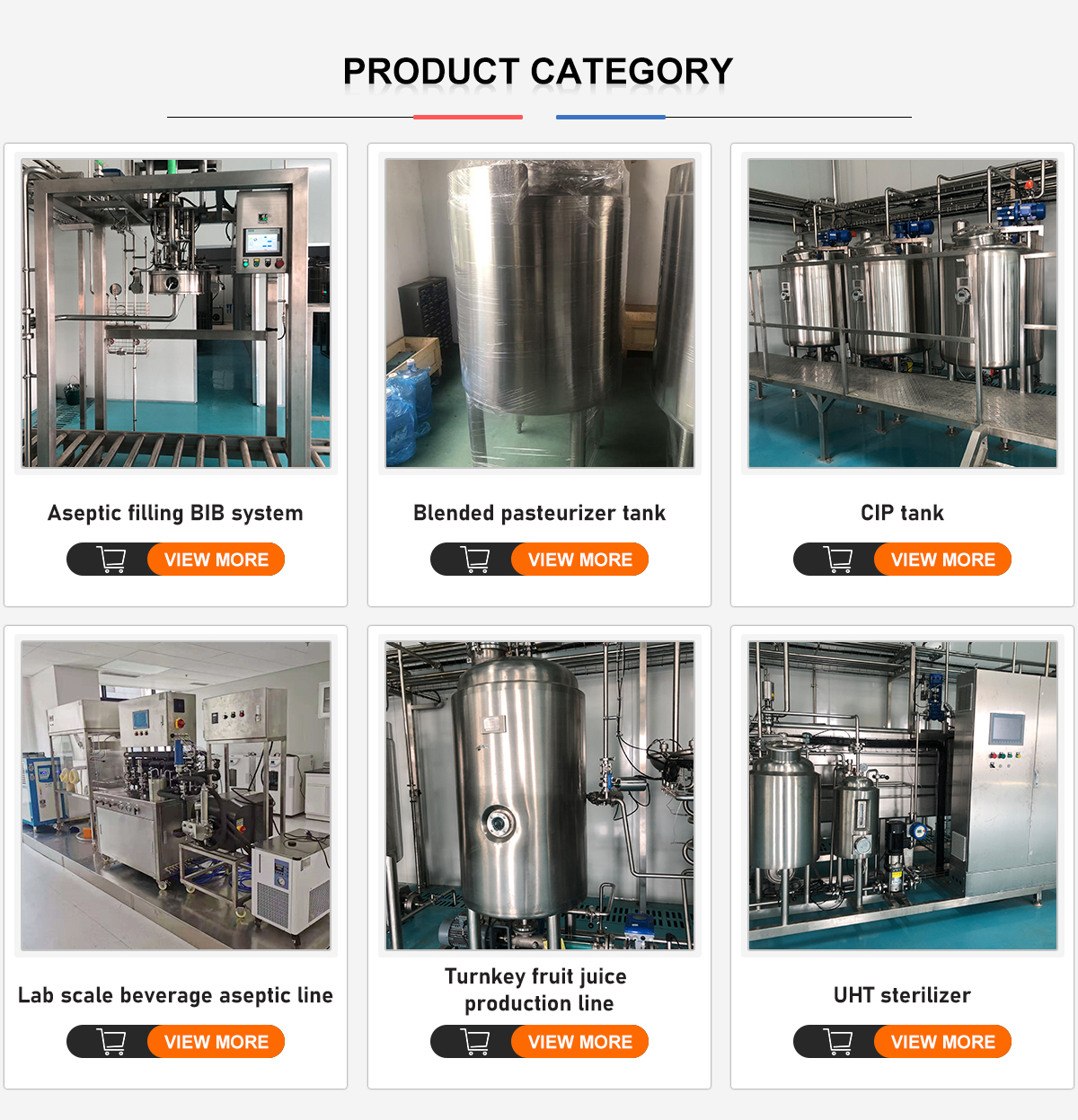1078x1120 pixels.
Task: Open the UHT sterilizer product image
Action: coord(903,796)
